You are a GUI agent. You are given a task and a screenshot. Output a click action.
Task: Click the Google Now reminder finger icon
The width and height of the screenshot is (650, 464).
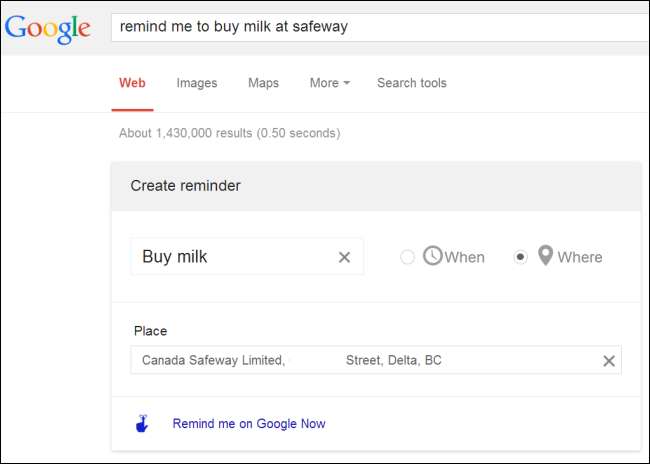coord(142,424)
